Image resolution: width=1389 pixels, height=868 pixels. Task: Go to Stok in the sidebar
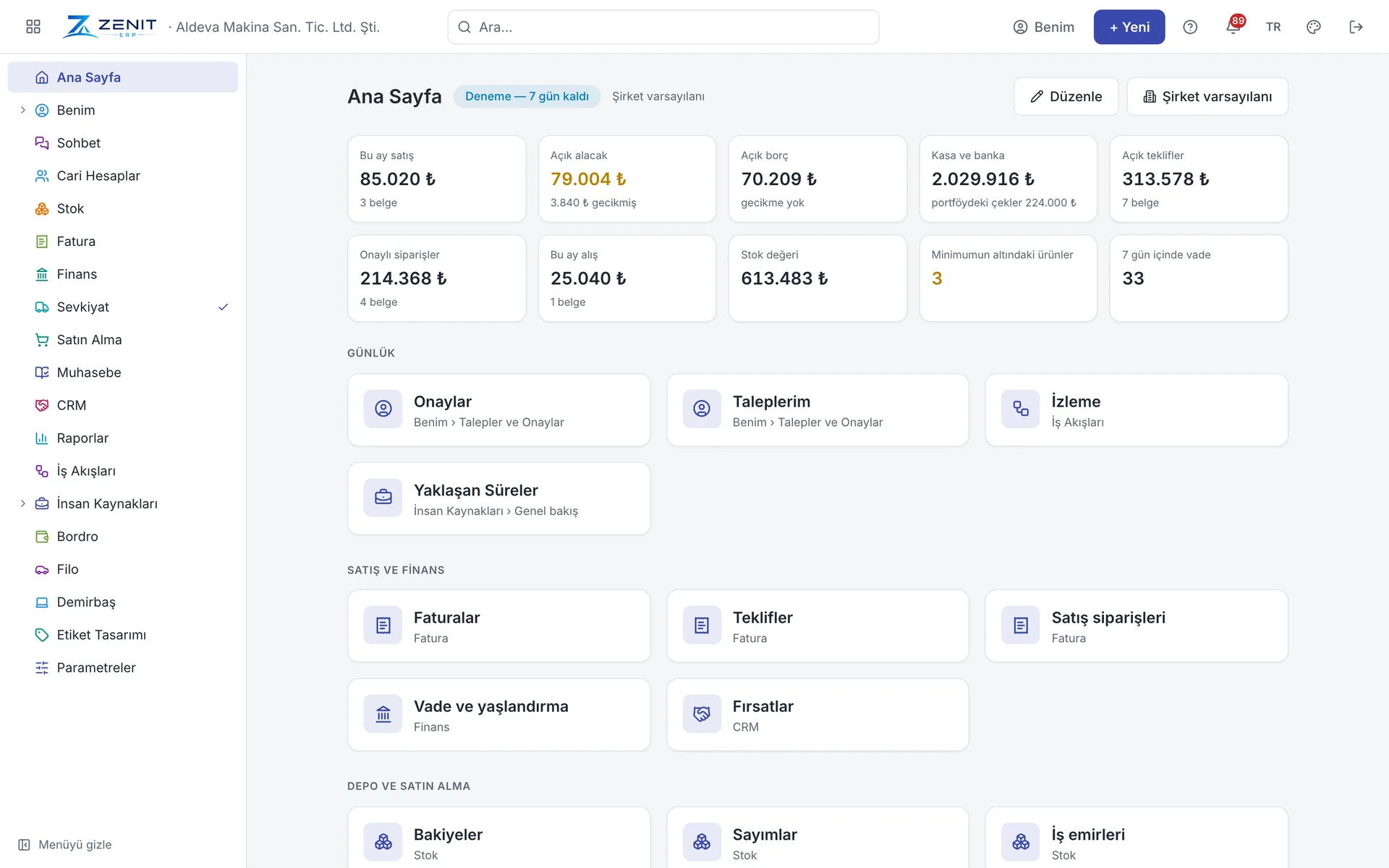(123, 208)
